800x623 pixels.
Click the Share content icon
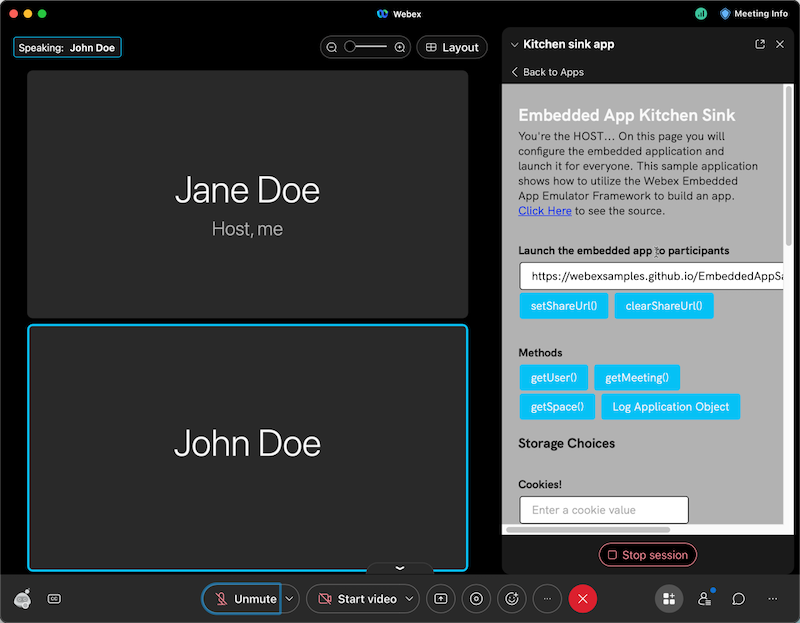tap(440, 599)
